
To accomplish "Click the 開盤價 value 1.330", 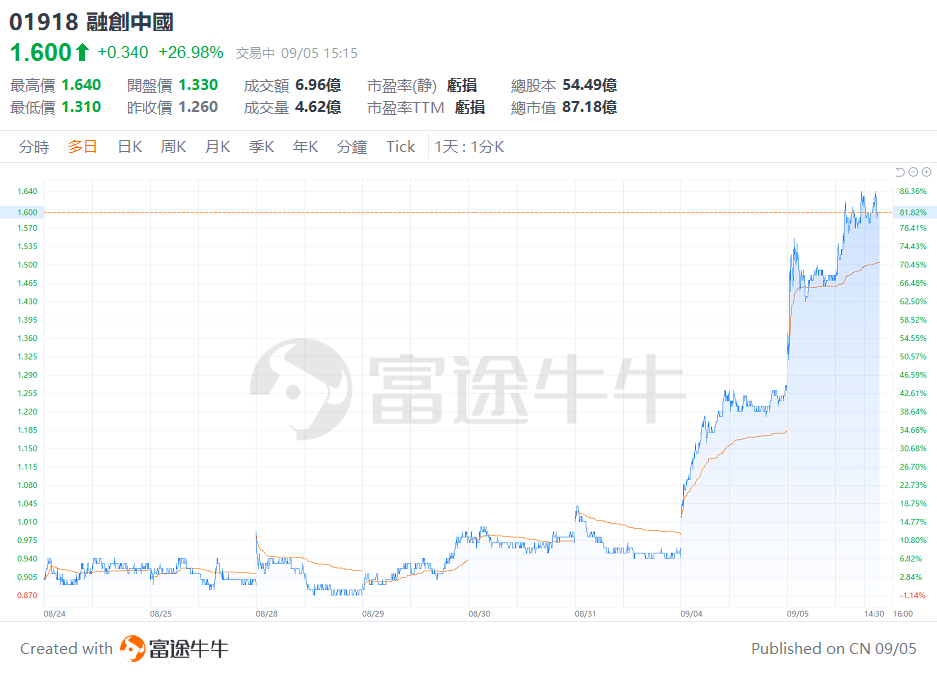I will [x=198, y=85].
